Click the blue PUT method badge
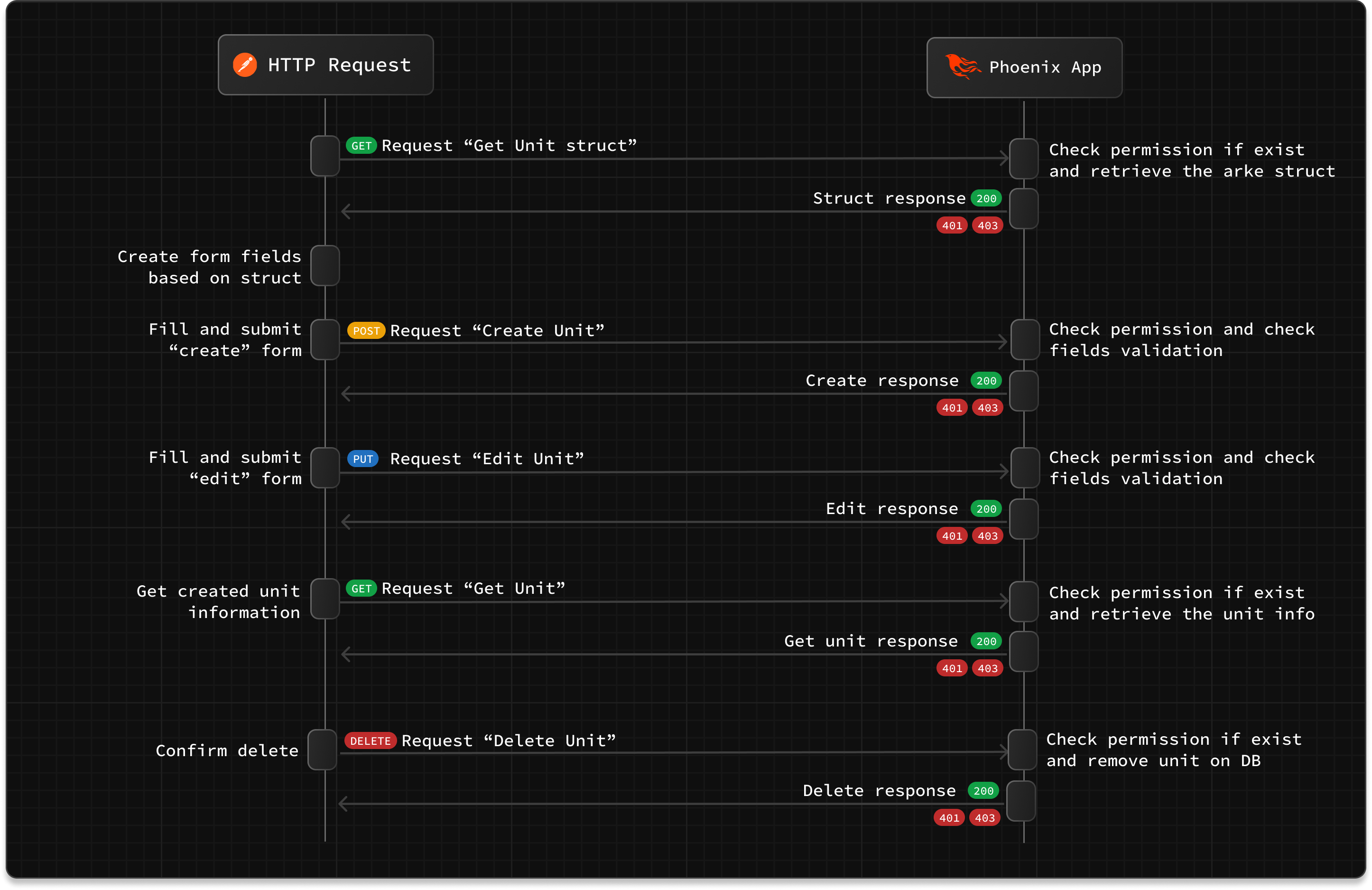Image resolution: width=1372 pixels, height=890 pixels. 362,459
